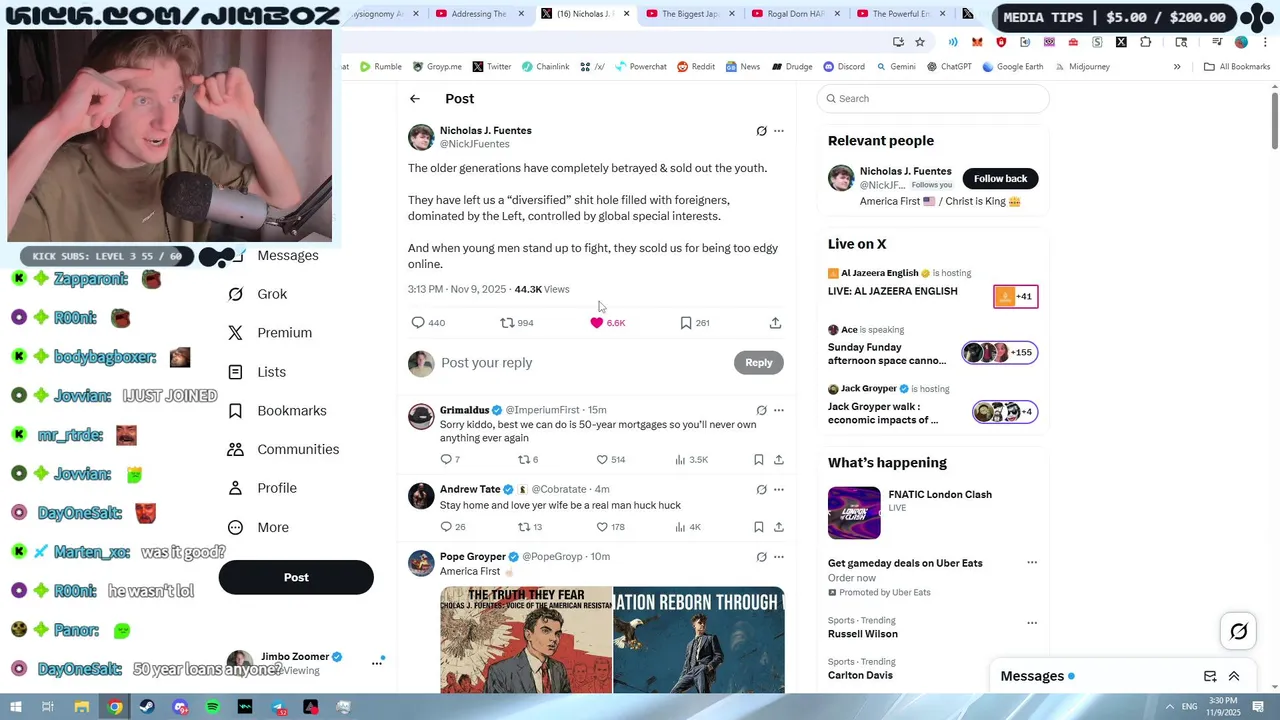Open the repost icon showing 994
The image size is (1280, 720).
[507, 323]
